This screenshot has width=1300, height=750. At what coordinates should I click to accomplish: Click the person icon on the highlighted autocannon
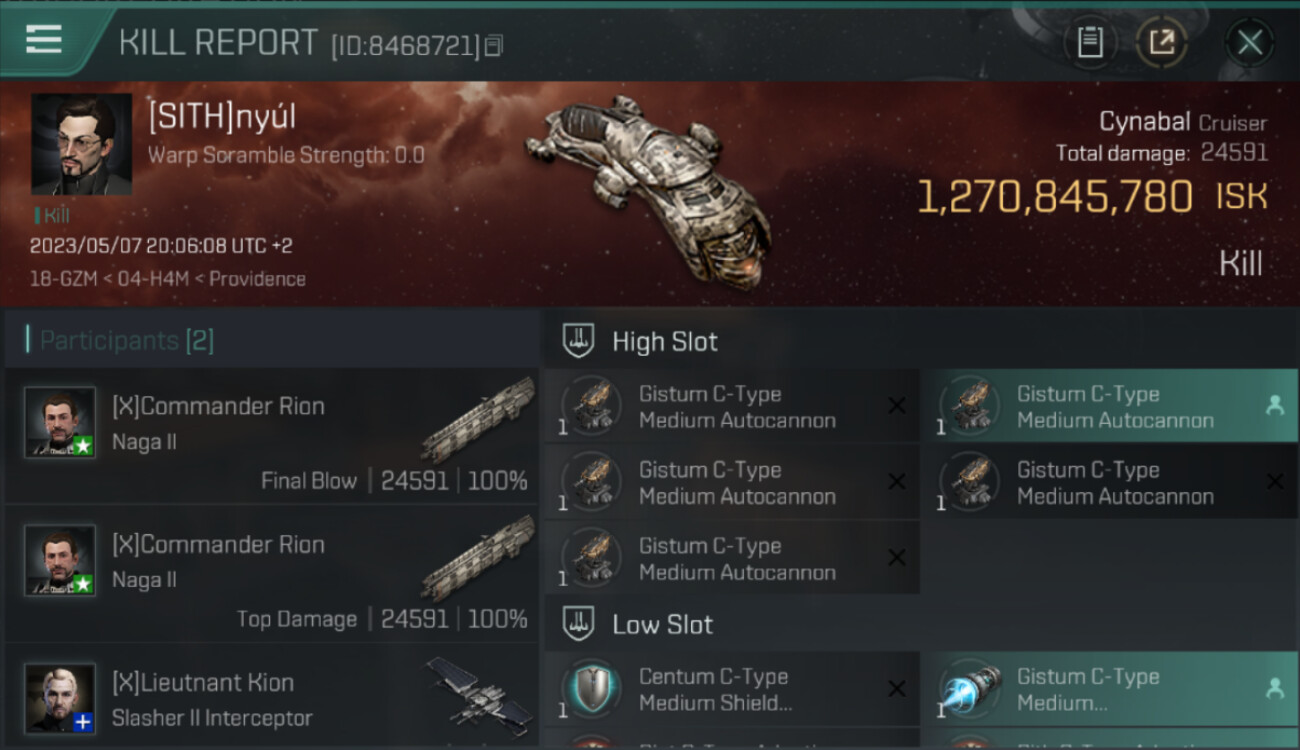[1274, 405]
